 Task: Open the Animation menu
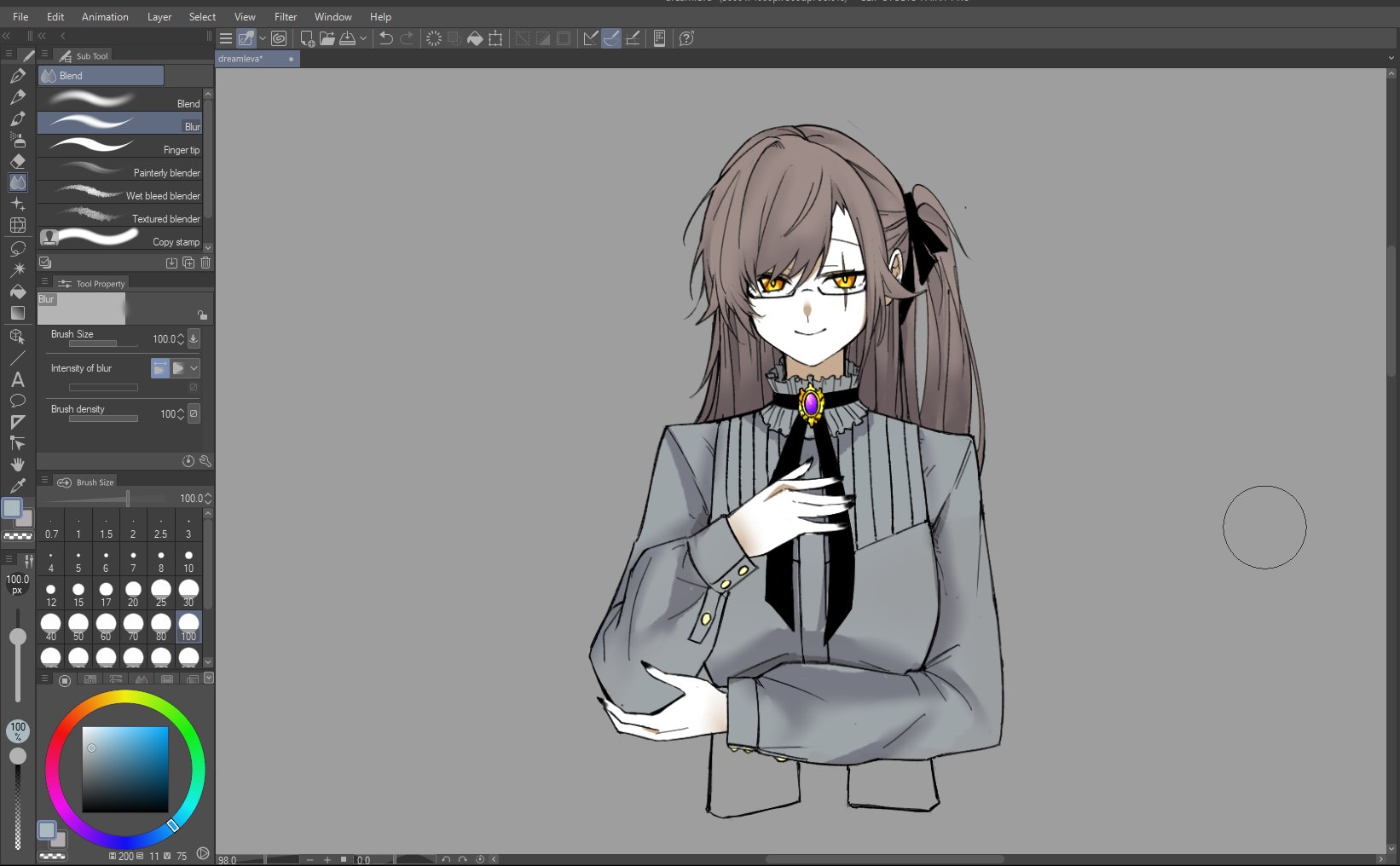point(105,16)
